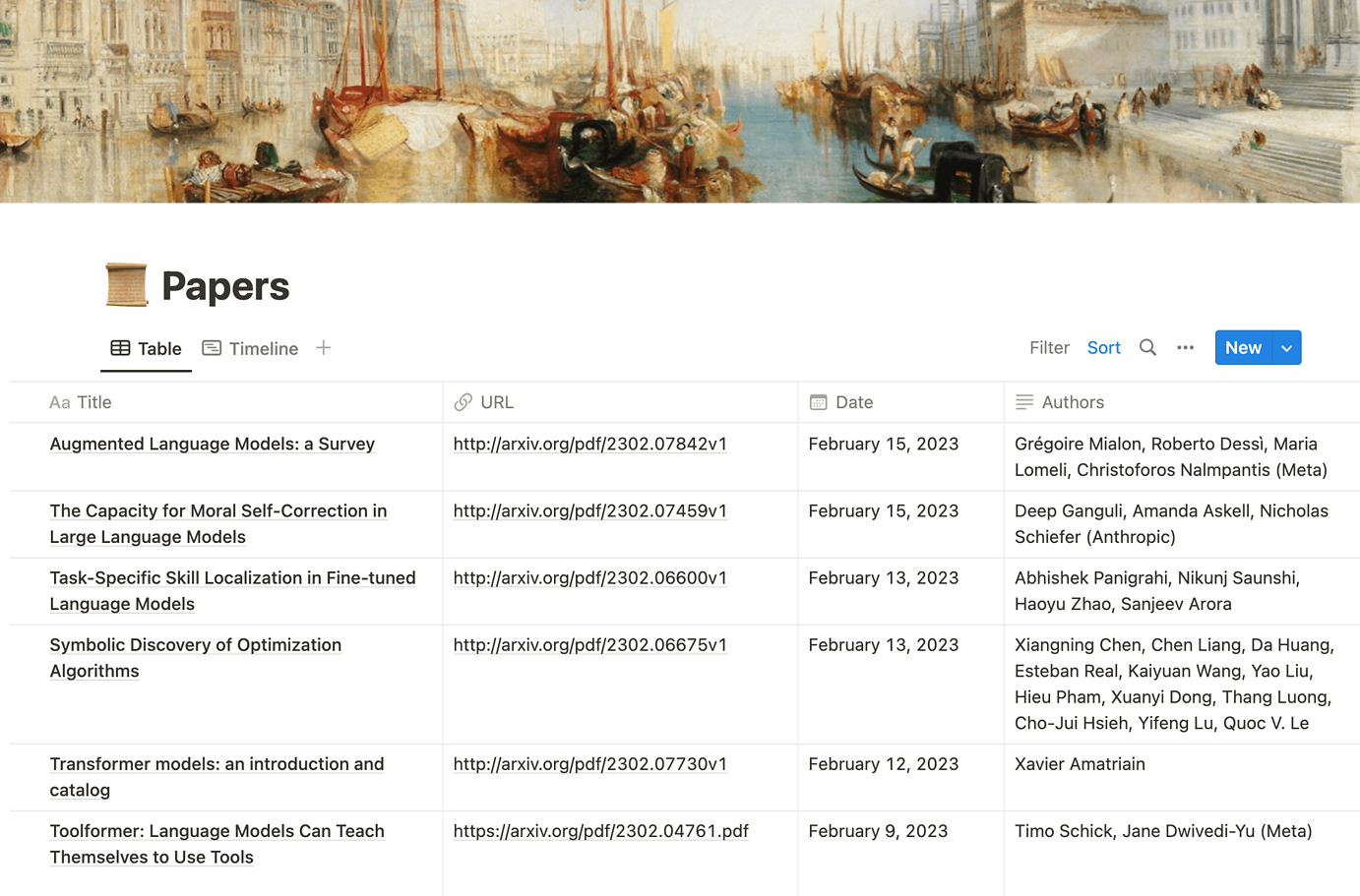Switch to the Table tab

click(157, 348)
